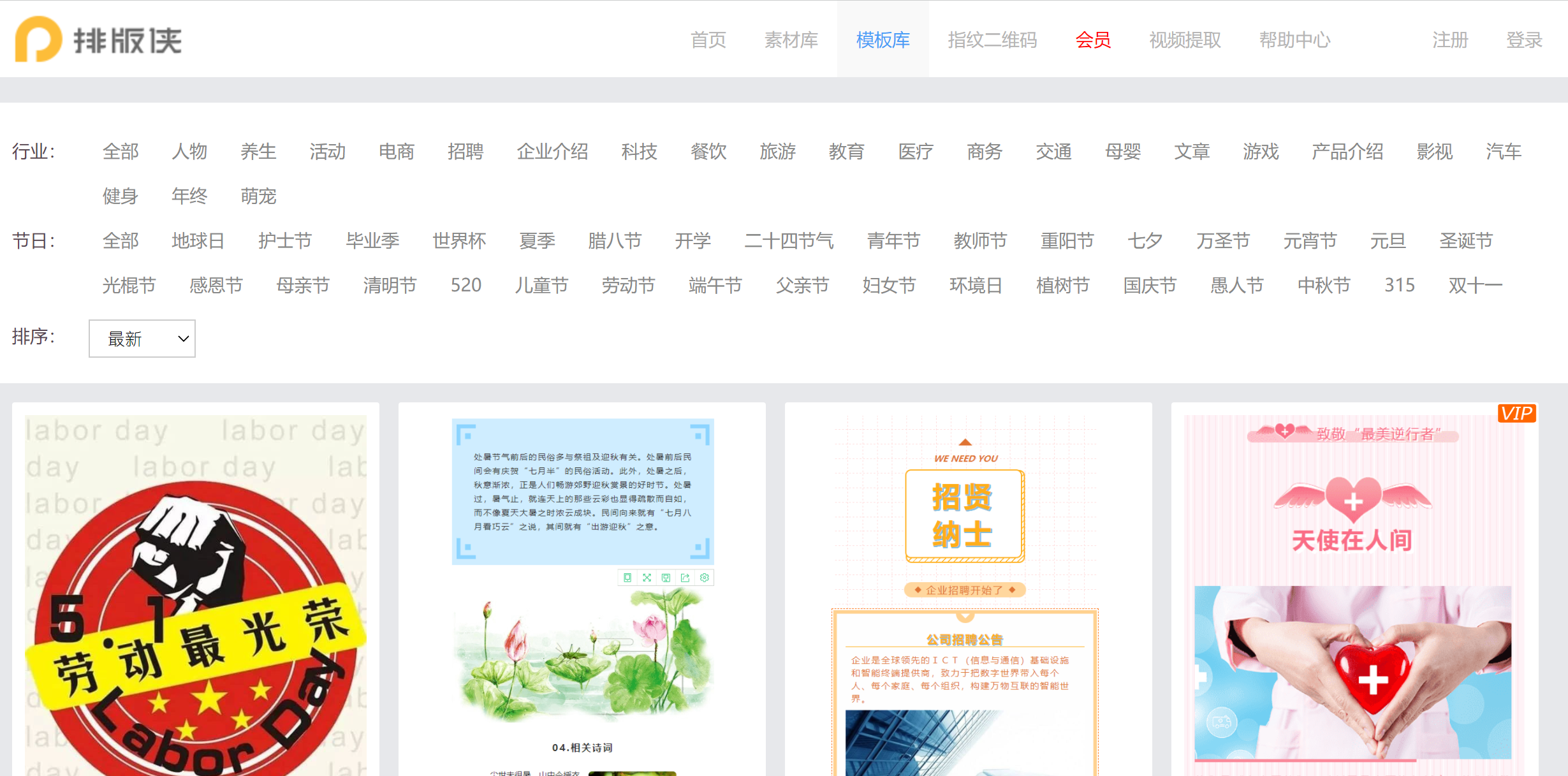Screen dimensions: 1568x776
Task: Click the 登录 link
Action: pyautogui.click(x=1524, y=40)
